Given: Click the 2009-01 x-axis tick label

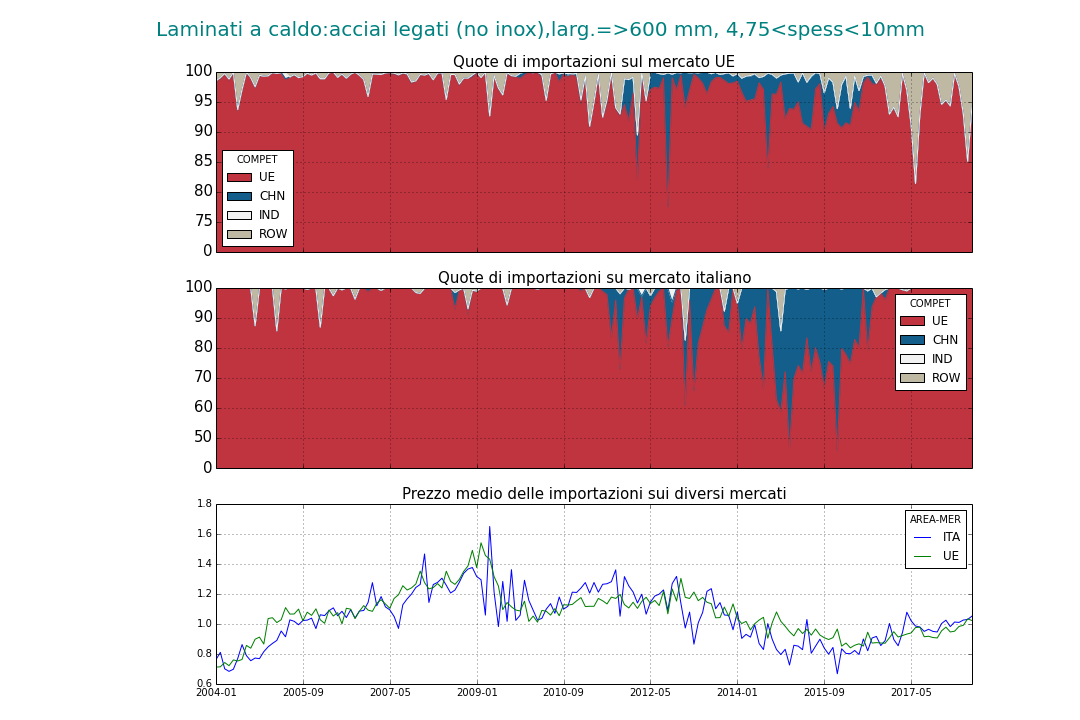Looking at the screenshot, I should [477, 692].
